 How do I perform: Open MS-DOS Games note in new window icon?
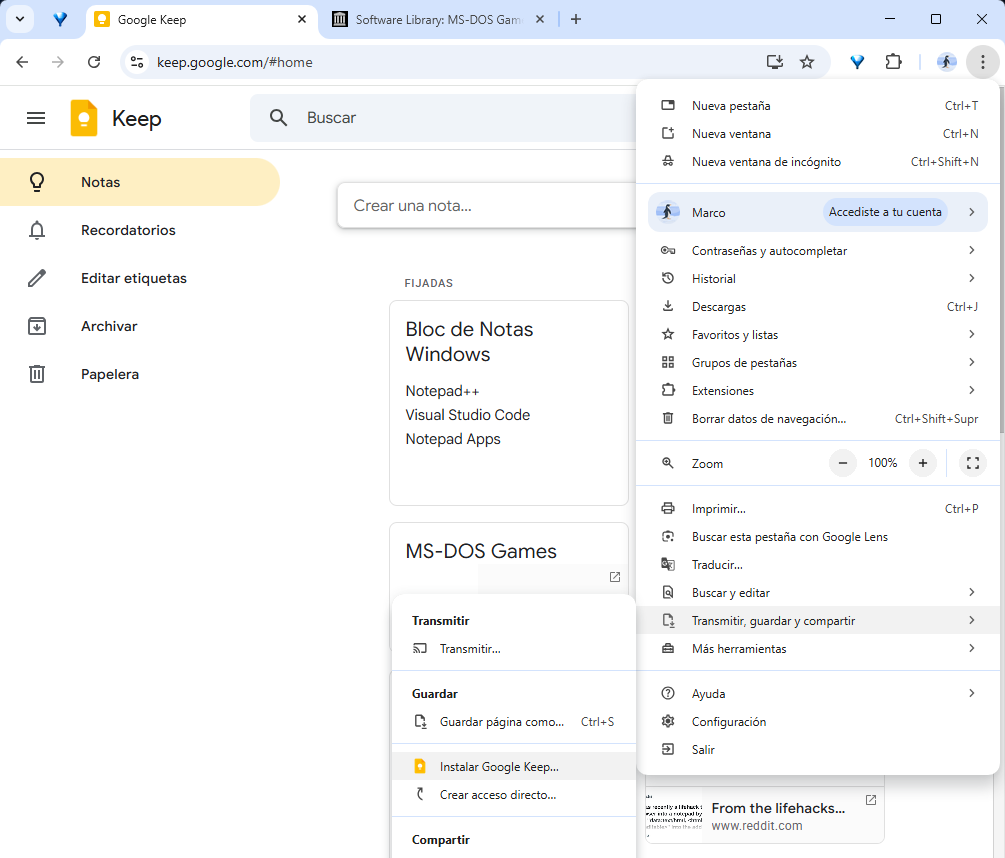(614, 577)
